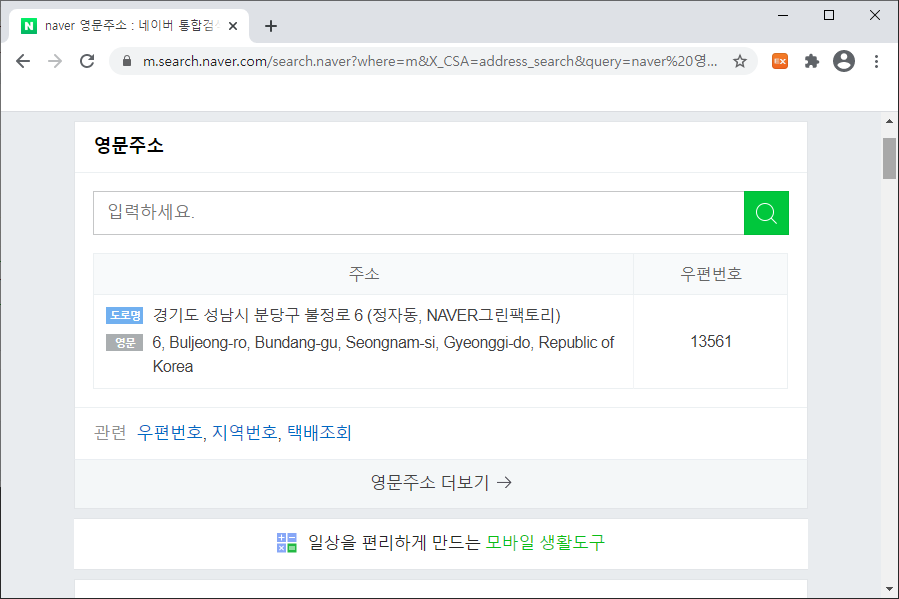Select the Korean road address 경기도 성남시

click(357, 315)
